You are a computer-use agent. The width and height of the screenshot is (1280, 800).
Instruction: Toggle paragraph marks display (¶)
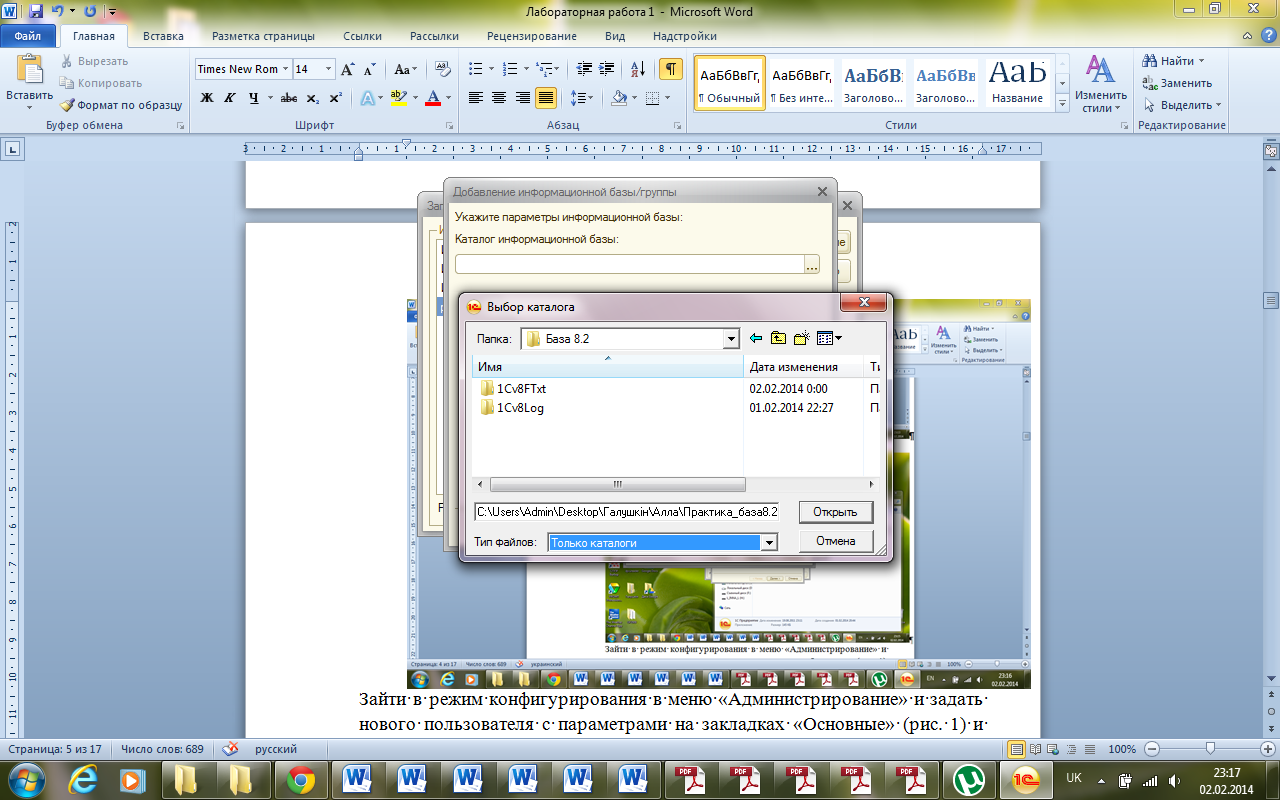(x=670, y=69)
